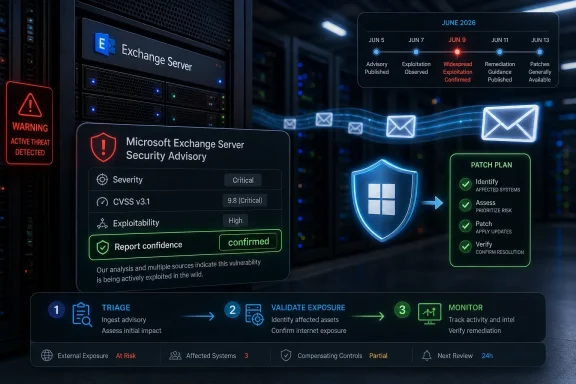Click the red shield alert icon
This screenshot has width=576, height=384.
(103, 147)
